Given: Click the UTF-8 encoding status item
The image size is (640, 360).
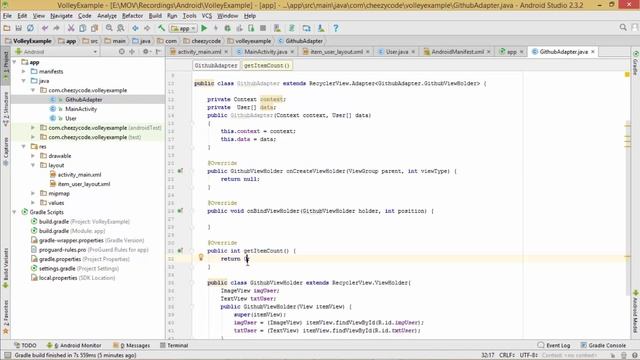Looking at the screenshot, I should [529, 355].
